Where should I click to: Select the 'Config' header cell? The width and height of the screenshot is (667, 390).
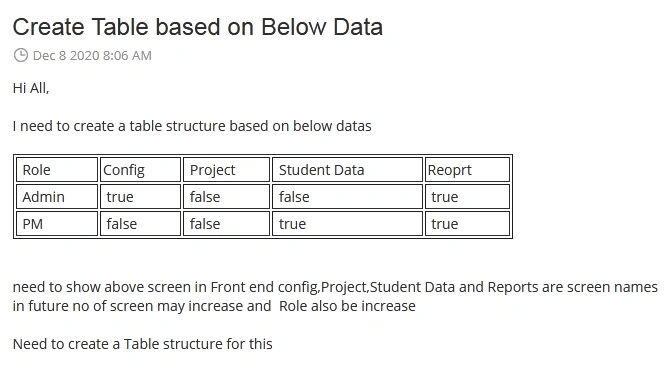[x=140, y=170]
